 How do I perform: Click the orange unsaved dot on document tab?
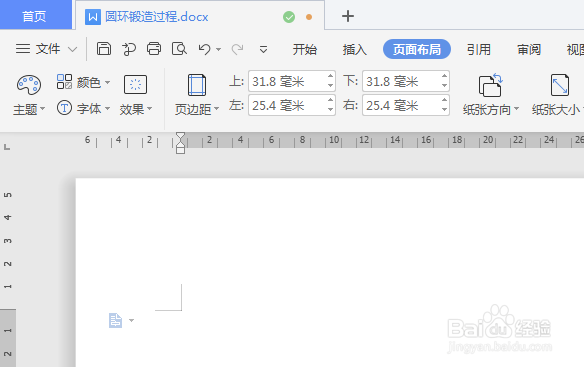point(309,17)
